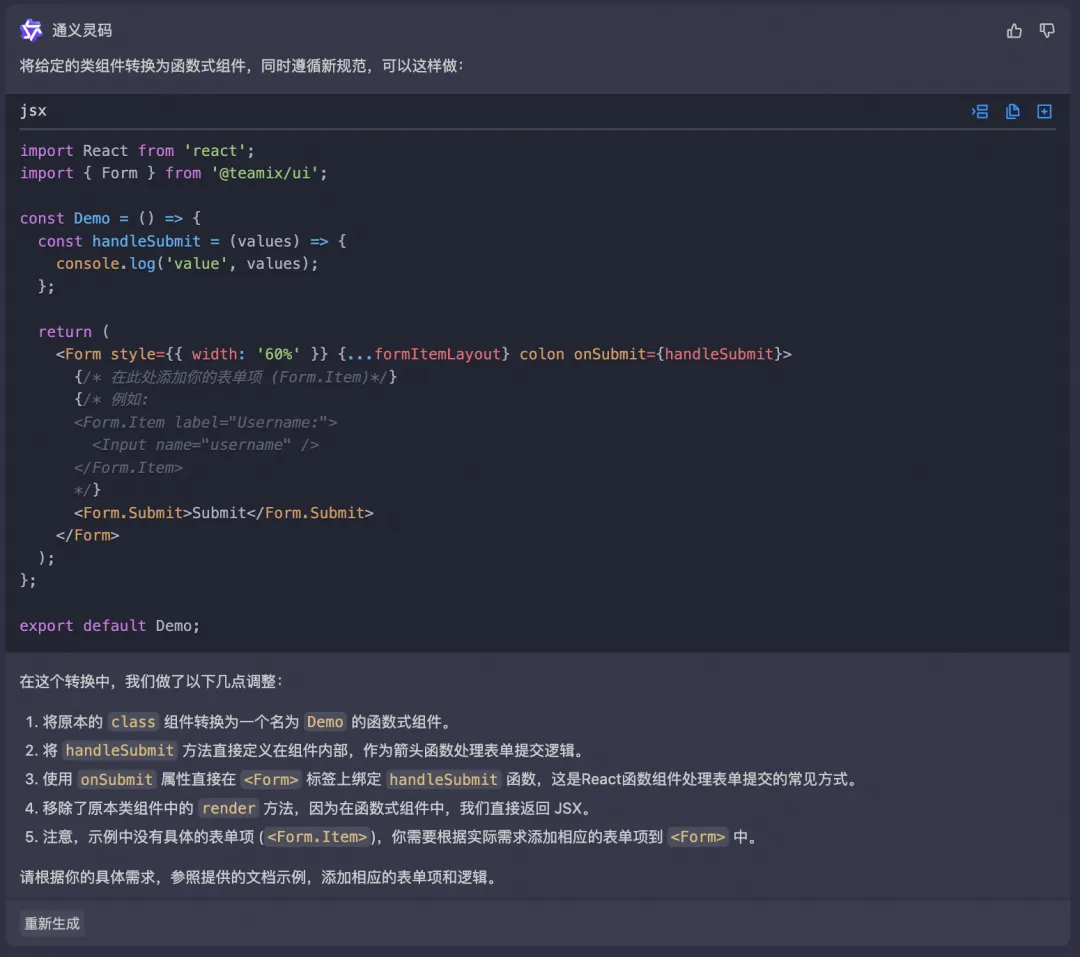Click the export default Demo line
The width and height of the screenshot is (1080, 957).
(107, 625)
